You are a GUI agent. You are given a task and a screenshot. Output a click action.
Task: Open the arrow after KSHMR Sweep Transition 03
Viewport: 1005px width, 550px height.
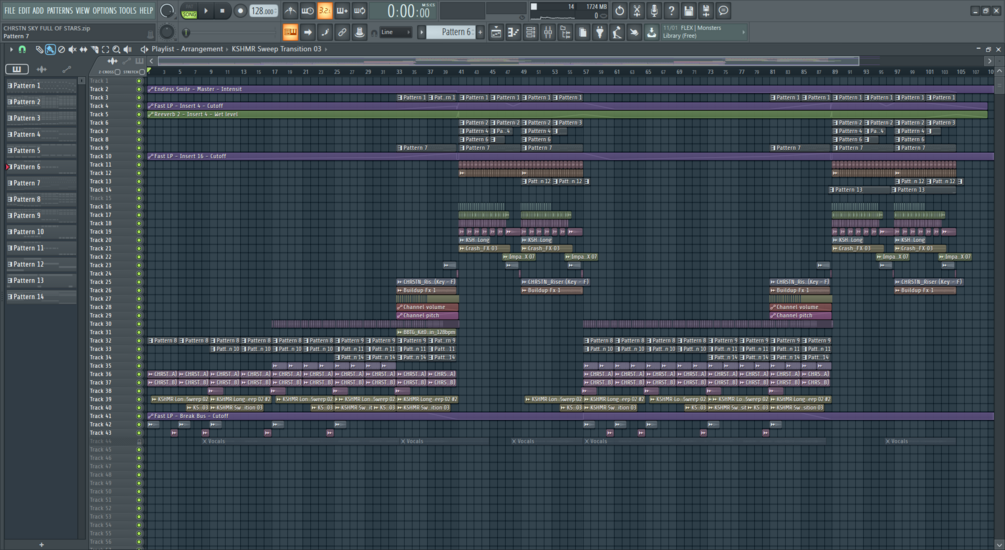(x=326, y=49)
